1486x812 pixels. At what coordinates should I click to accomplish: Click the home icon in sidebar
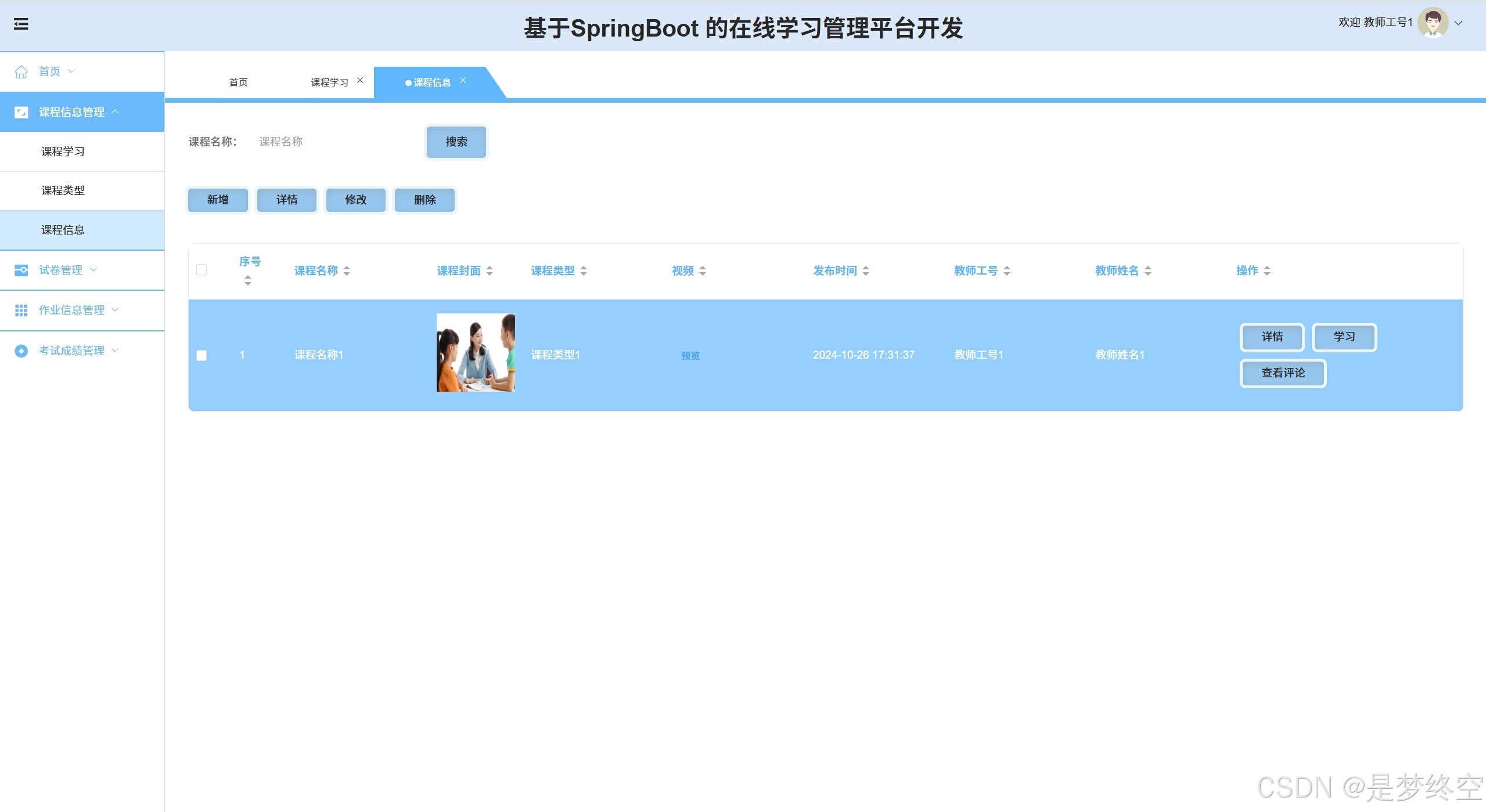pos(21,71)
